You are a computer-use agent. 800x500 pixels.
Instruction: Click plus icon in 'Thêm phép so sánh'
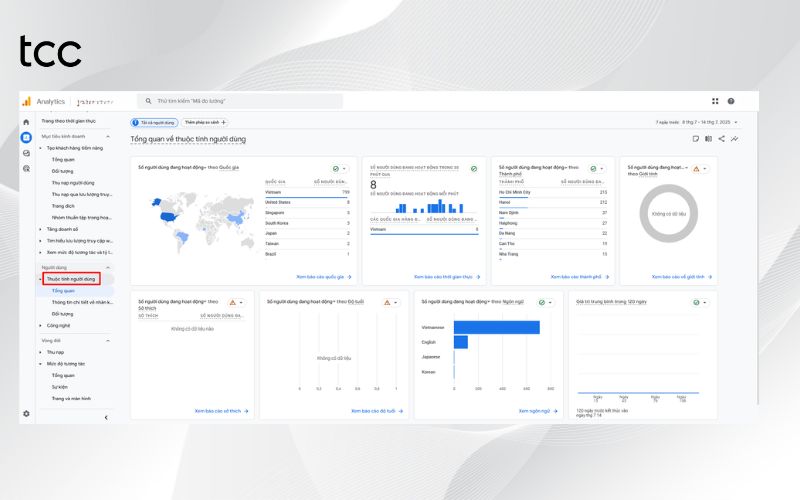(x=223, y=122)
